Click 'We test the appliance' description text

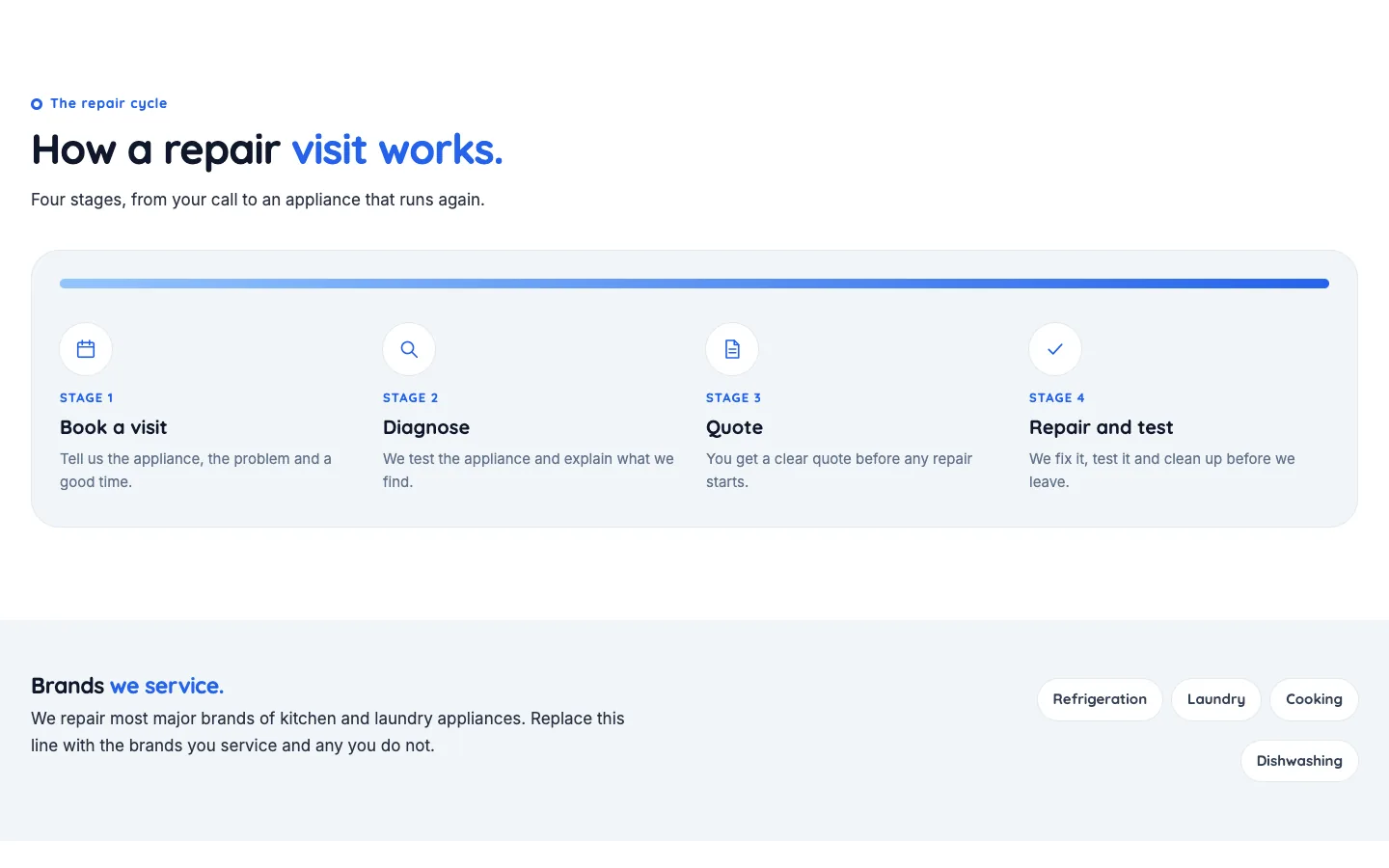point(529,471)
